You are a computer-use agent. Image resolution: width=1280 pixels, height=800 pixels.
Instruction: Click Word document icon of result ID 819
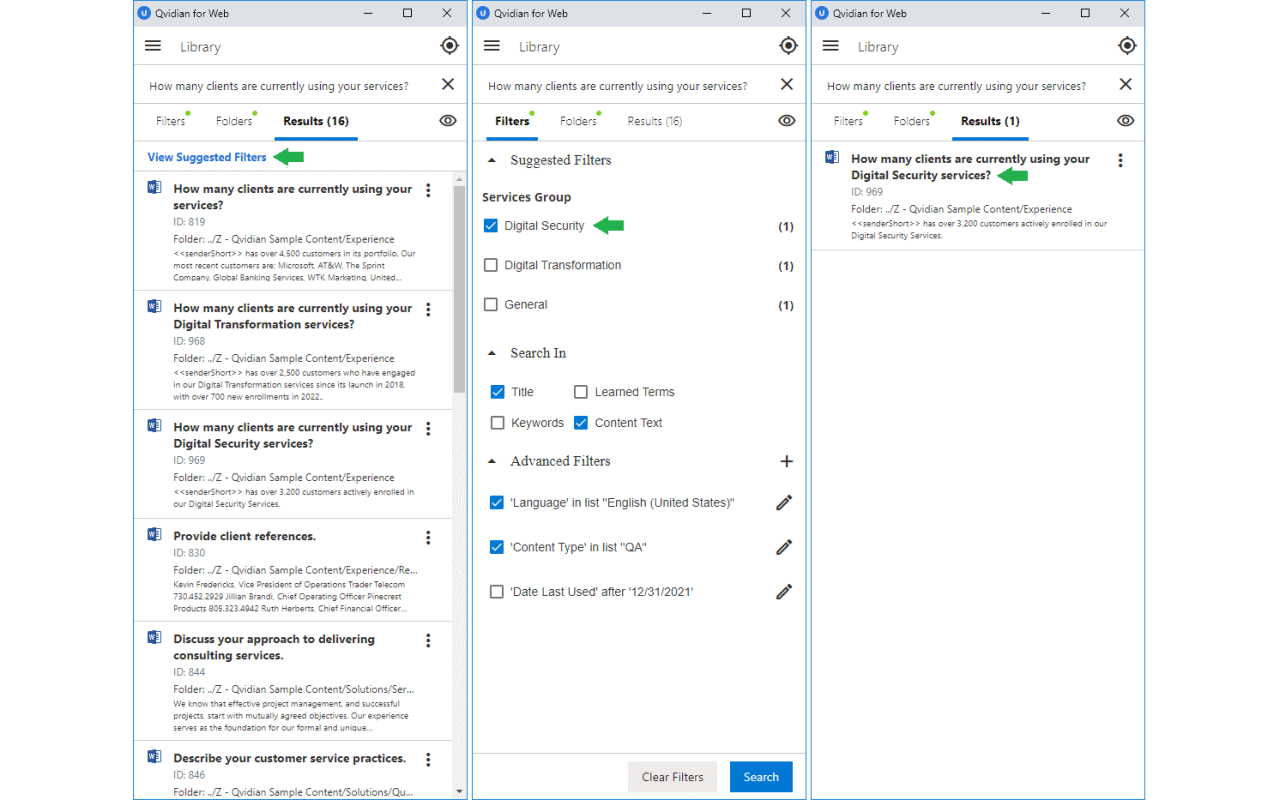[x=154, y=187]
